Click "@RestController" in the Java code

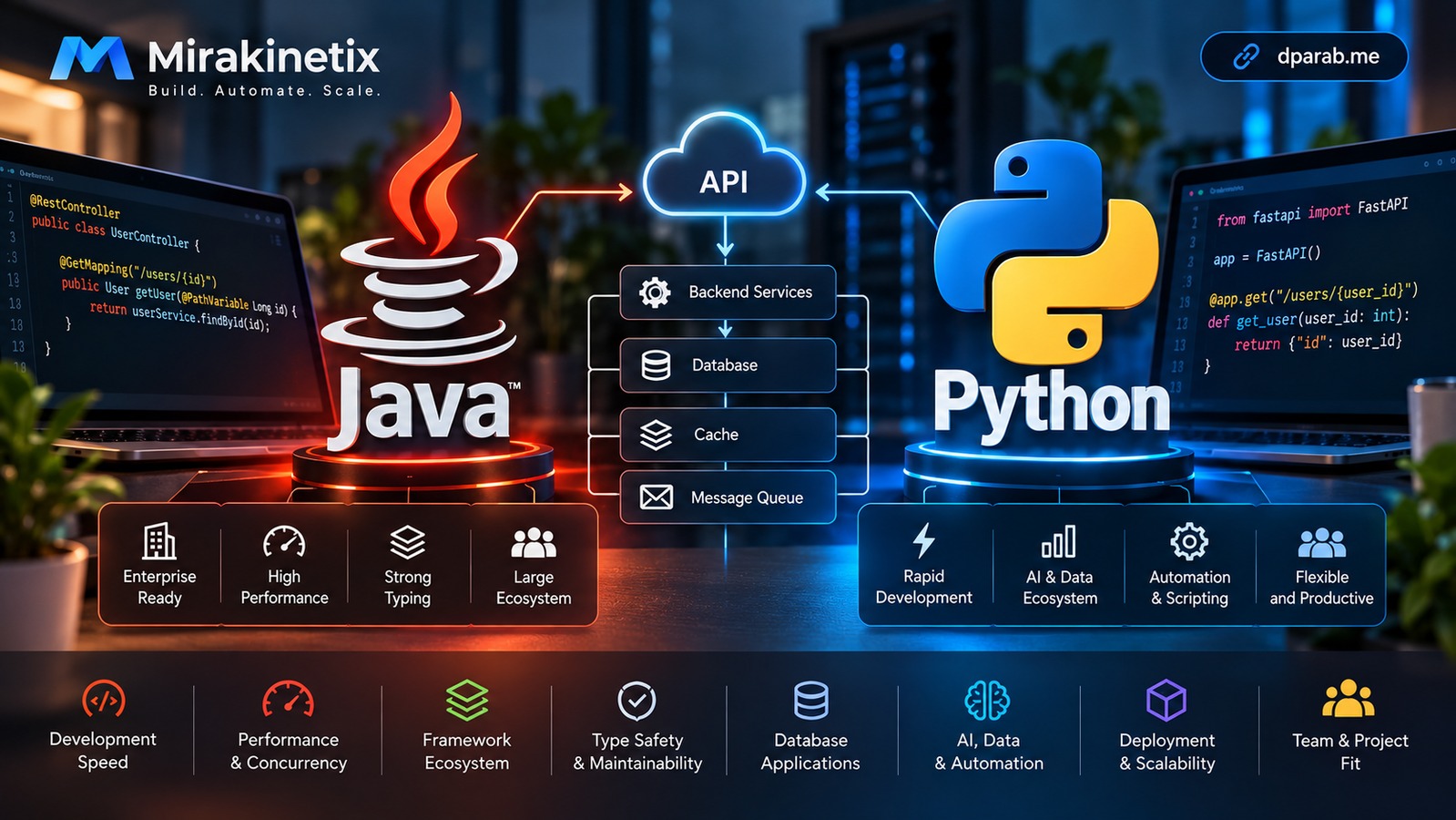click(75, 206)
